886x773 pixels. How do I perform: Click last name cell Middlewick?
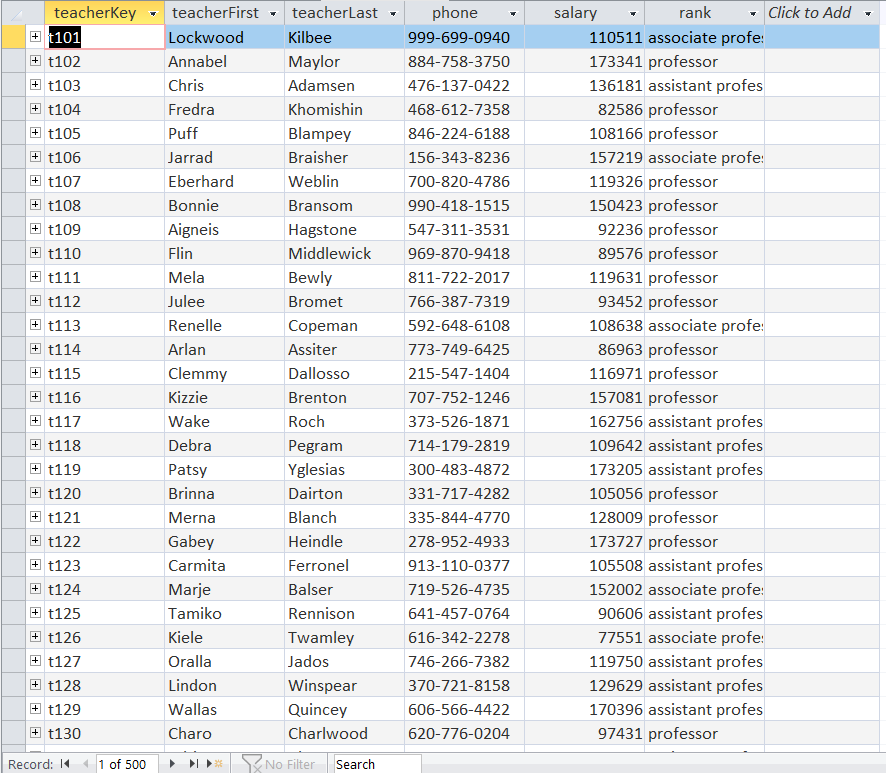(345, 253)
